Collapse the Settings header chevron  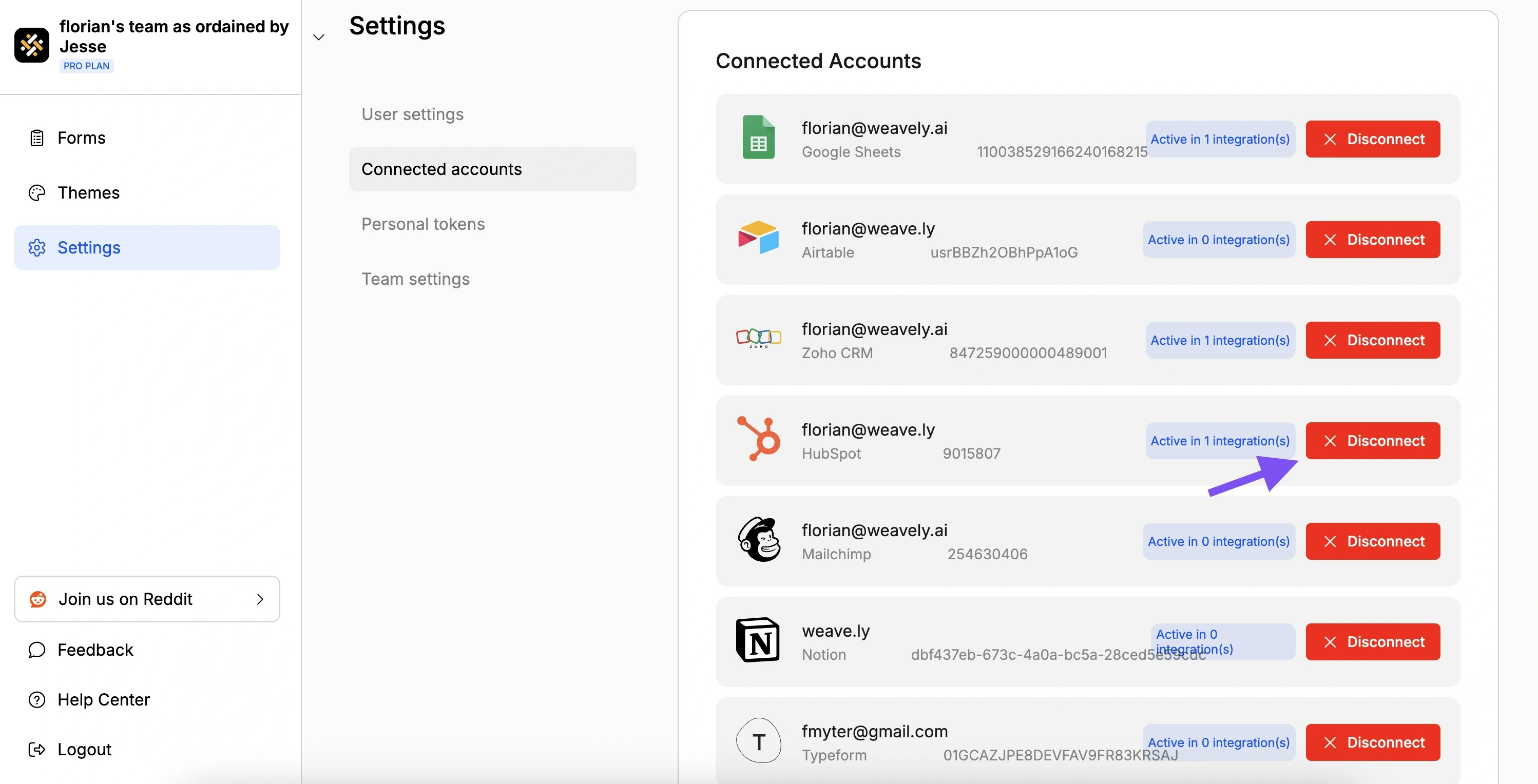[318, 36]
